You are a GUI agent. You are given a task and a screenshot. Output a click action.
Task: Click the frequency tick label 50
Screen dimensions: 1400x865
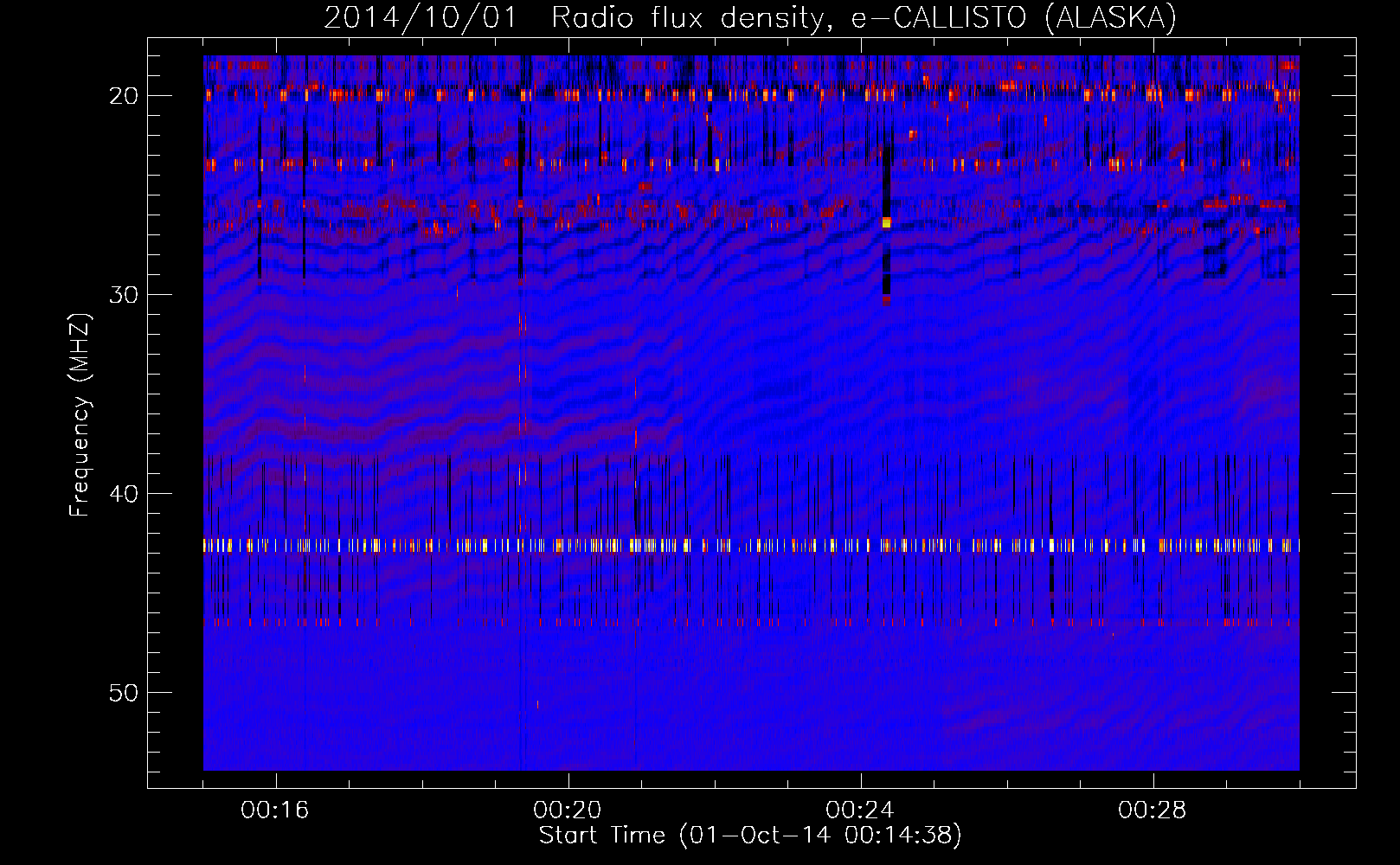coord(124,693)
